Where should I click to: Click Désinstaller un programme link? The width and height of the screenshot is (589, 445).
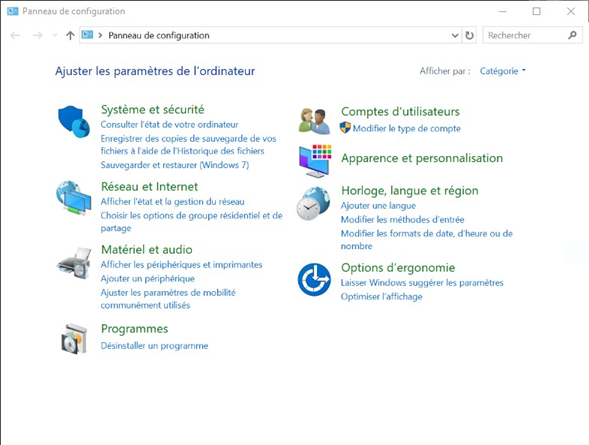point(154,346)
